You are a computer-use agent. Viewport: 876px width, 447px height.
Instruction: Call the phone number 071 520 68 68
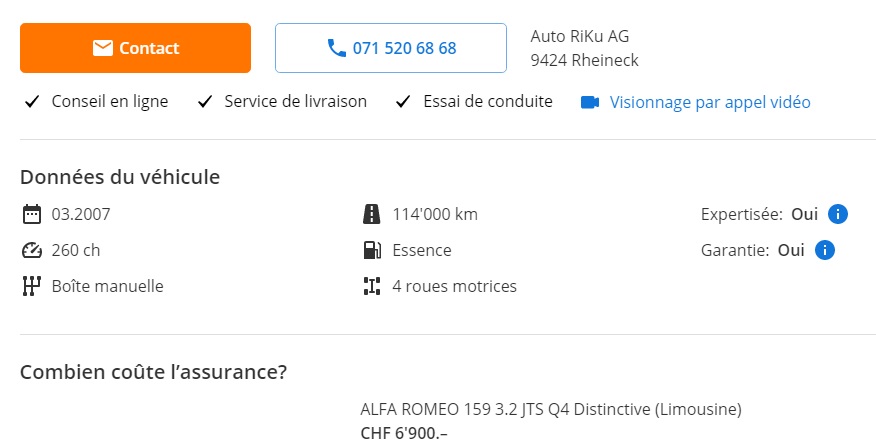(391, 48)
